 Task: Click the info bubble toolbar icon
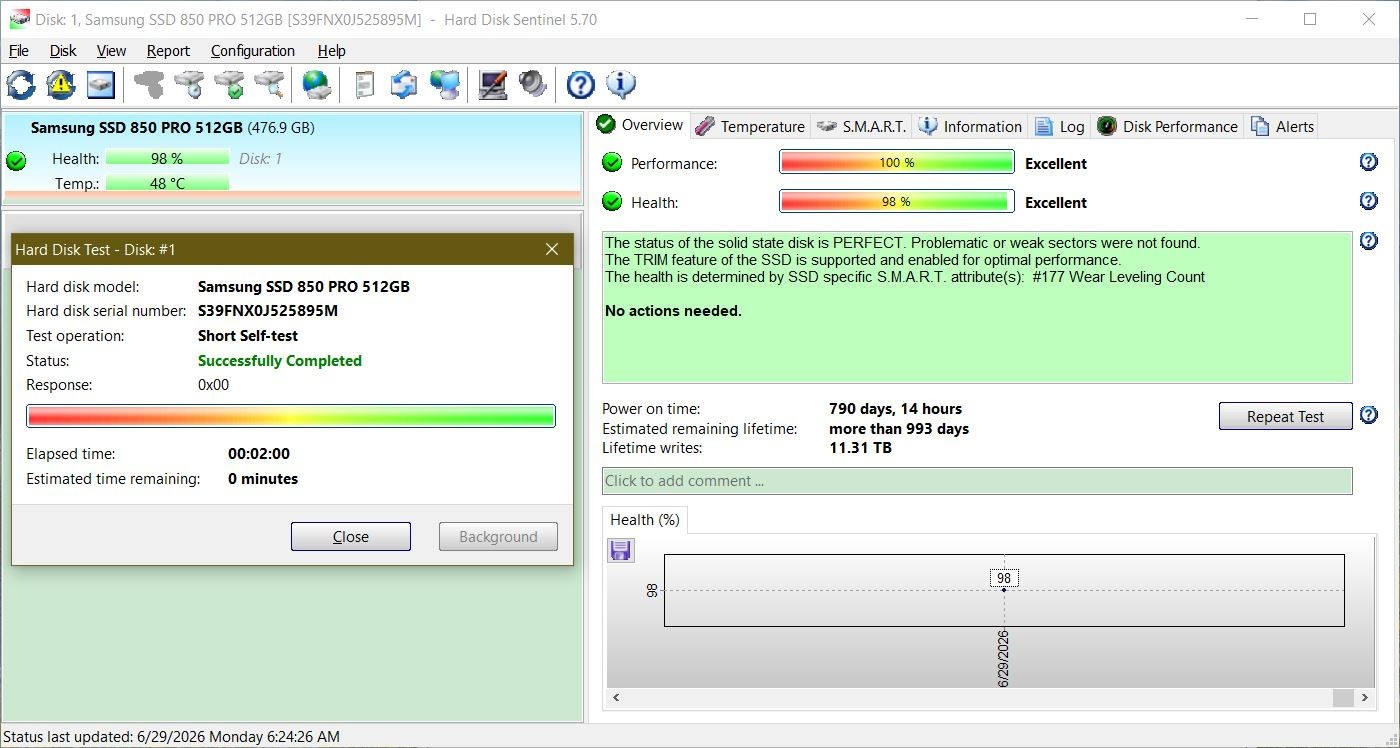pyautogui.click(x=621, y=85)
